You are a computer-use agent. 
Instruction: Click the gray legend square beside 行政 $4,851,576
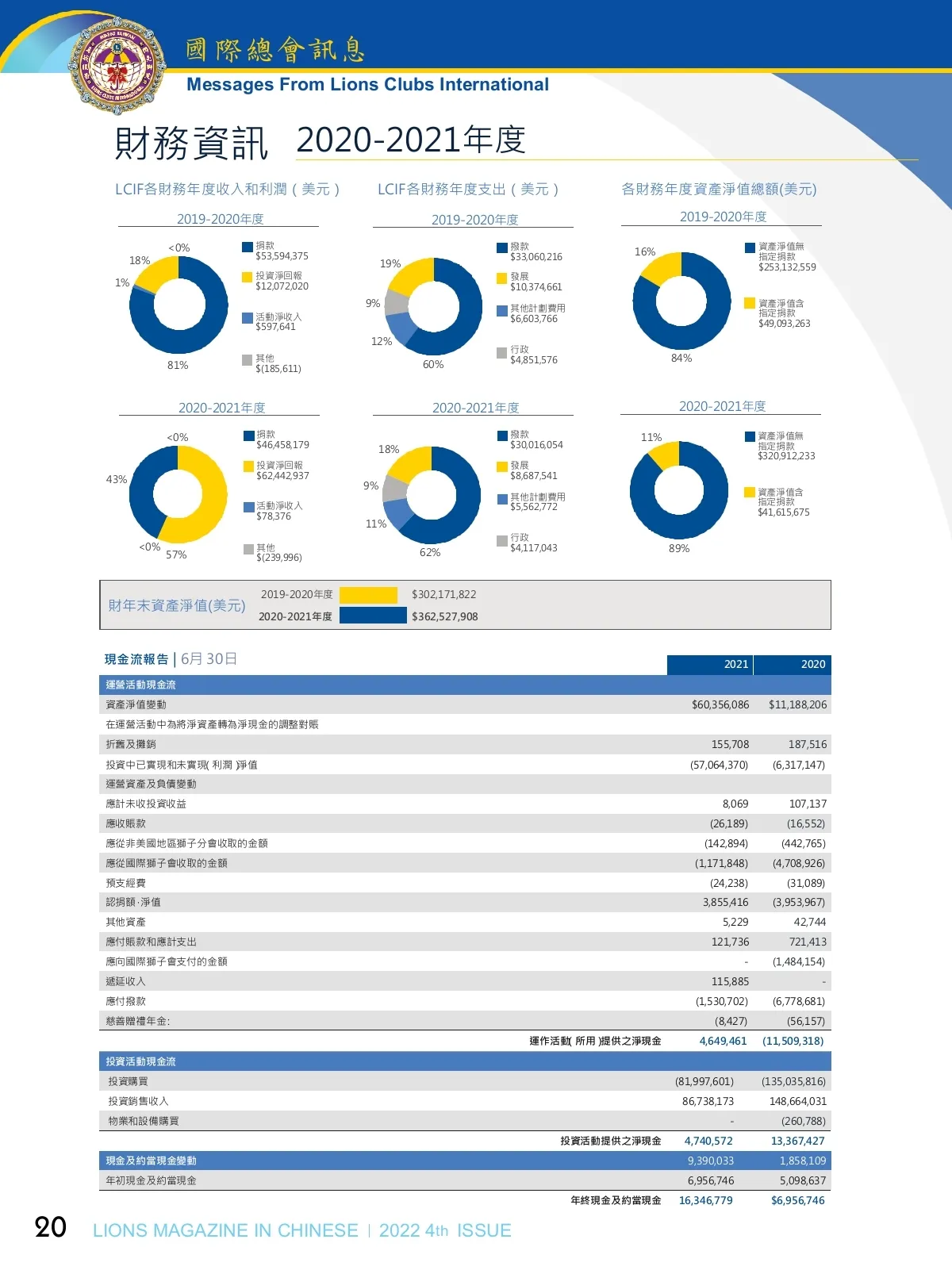point(501,353)
